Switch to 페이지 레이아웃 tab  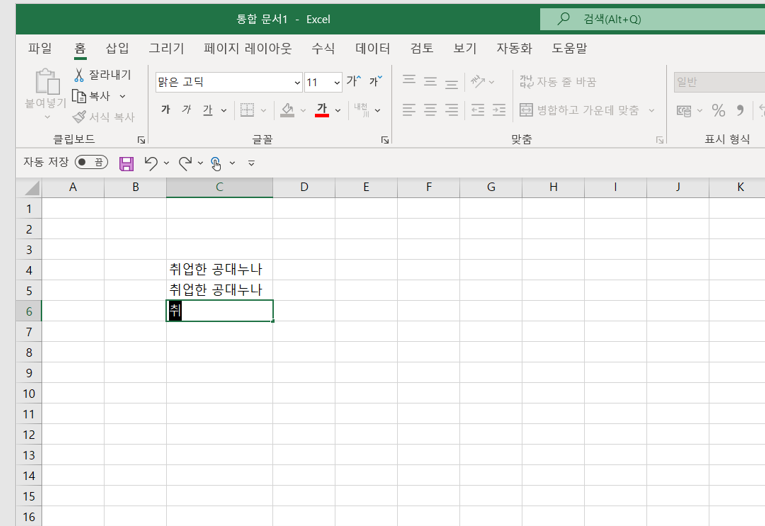[x=247, y=48]
